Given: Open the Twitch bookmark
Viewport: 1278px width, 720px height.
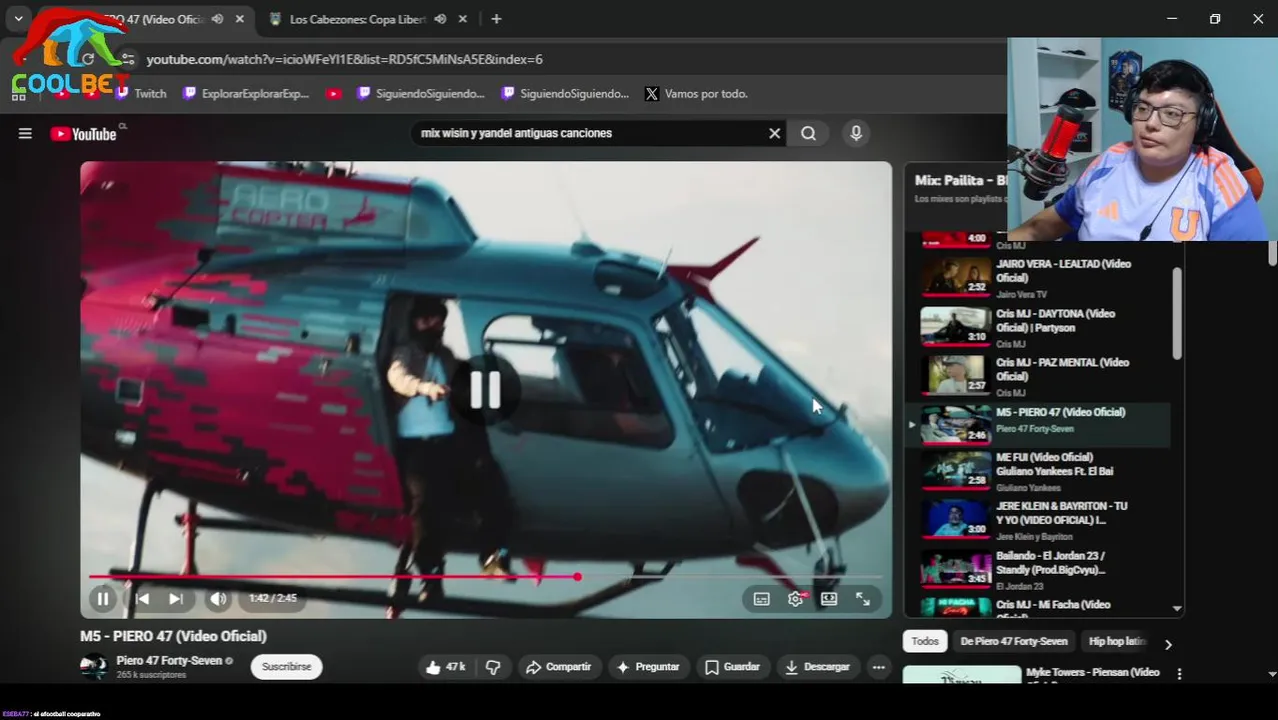Looking at the screenshot, I should pos(140,93).
